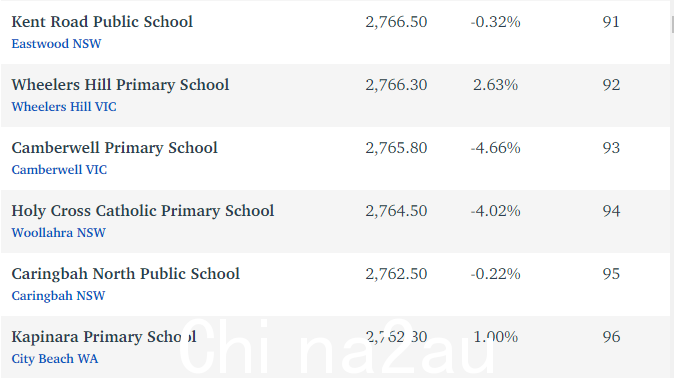Click the Kapinara Primary School name
Screen dimensions: 674x378
104,337
